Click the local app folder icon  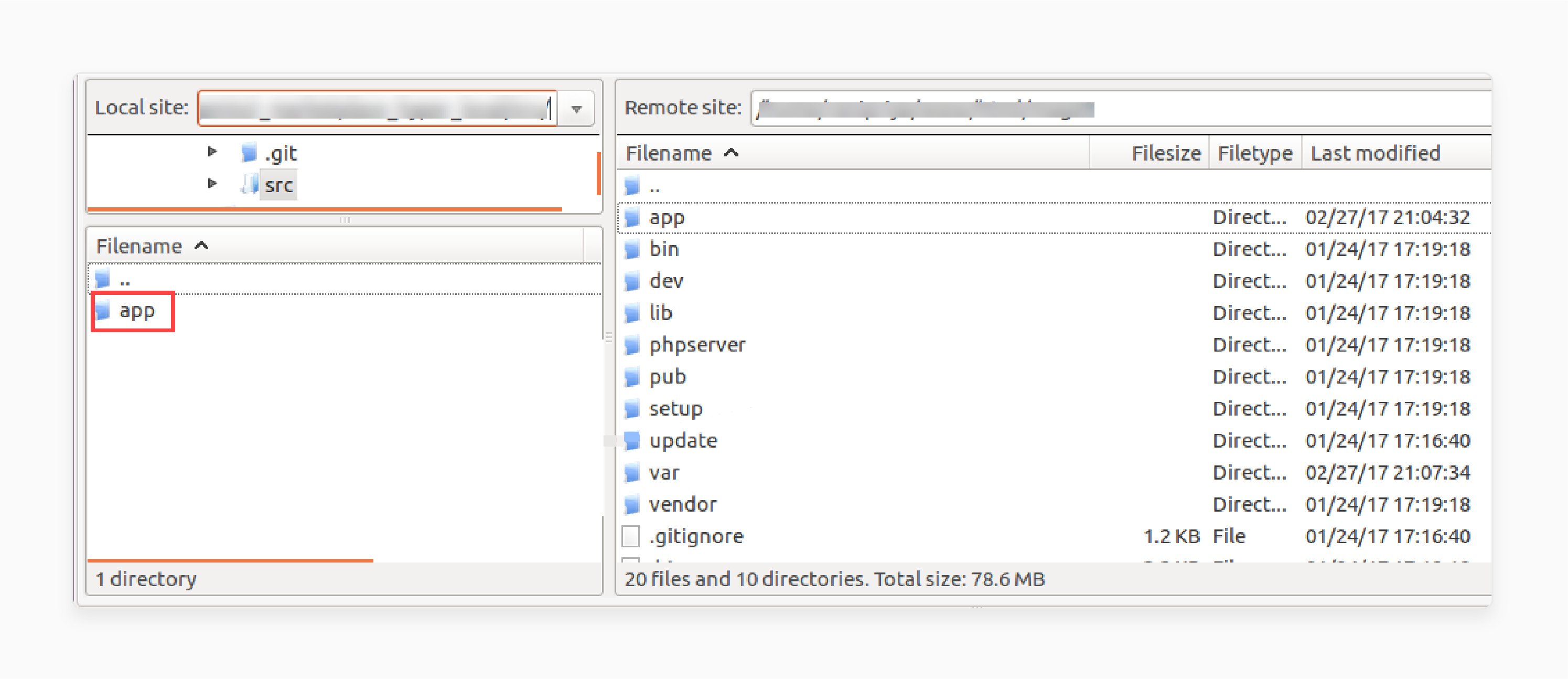103,311
